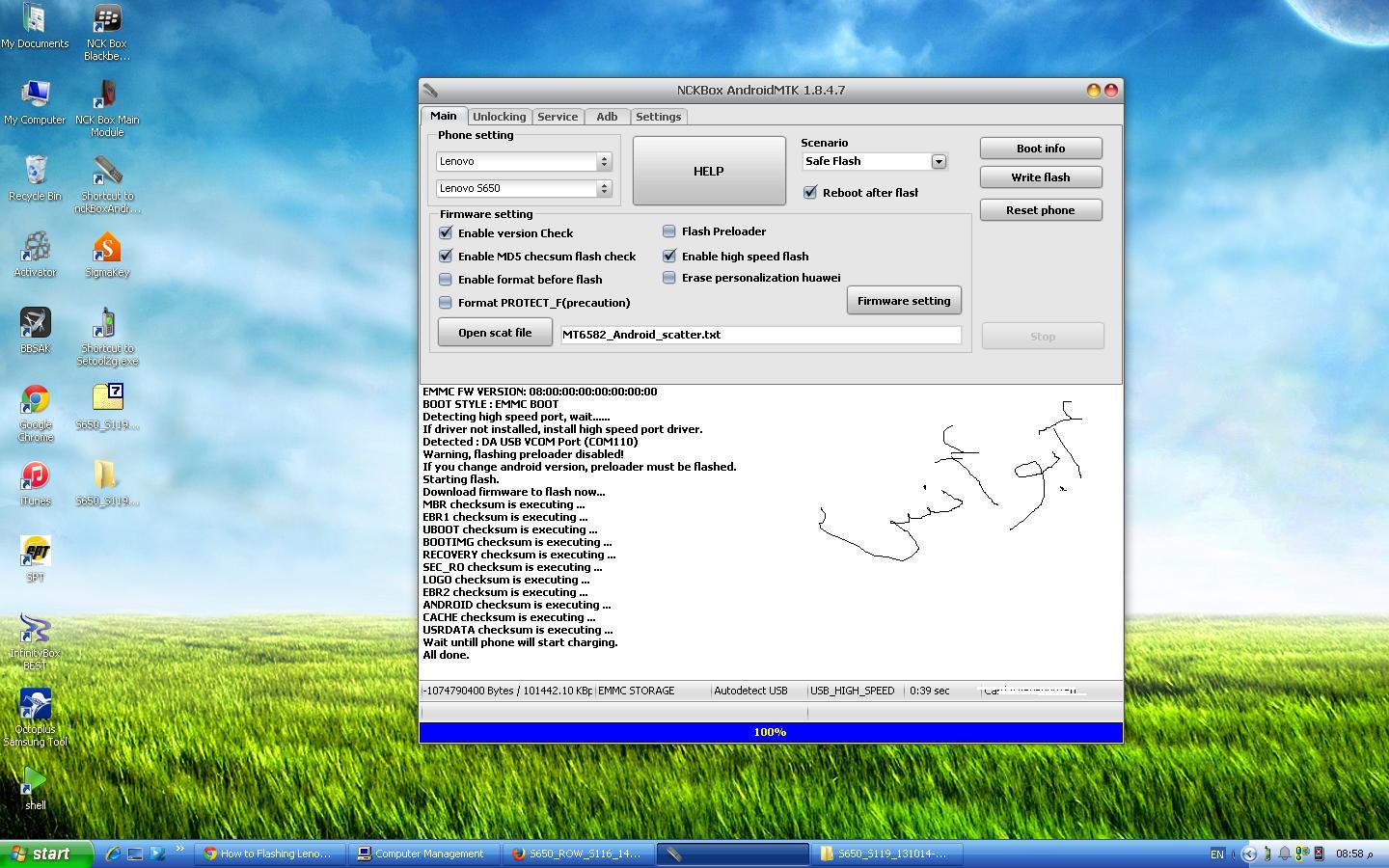Enable Format PROTECT_F(precaution) checkbox
The height and width of the screenshot is (868, 1389).
(x=446, y=302)
